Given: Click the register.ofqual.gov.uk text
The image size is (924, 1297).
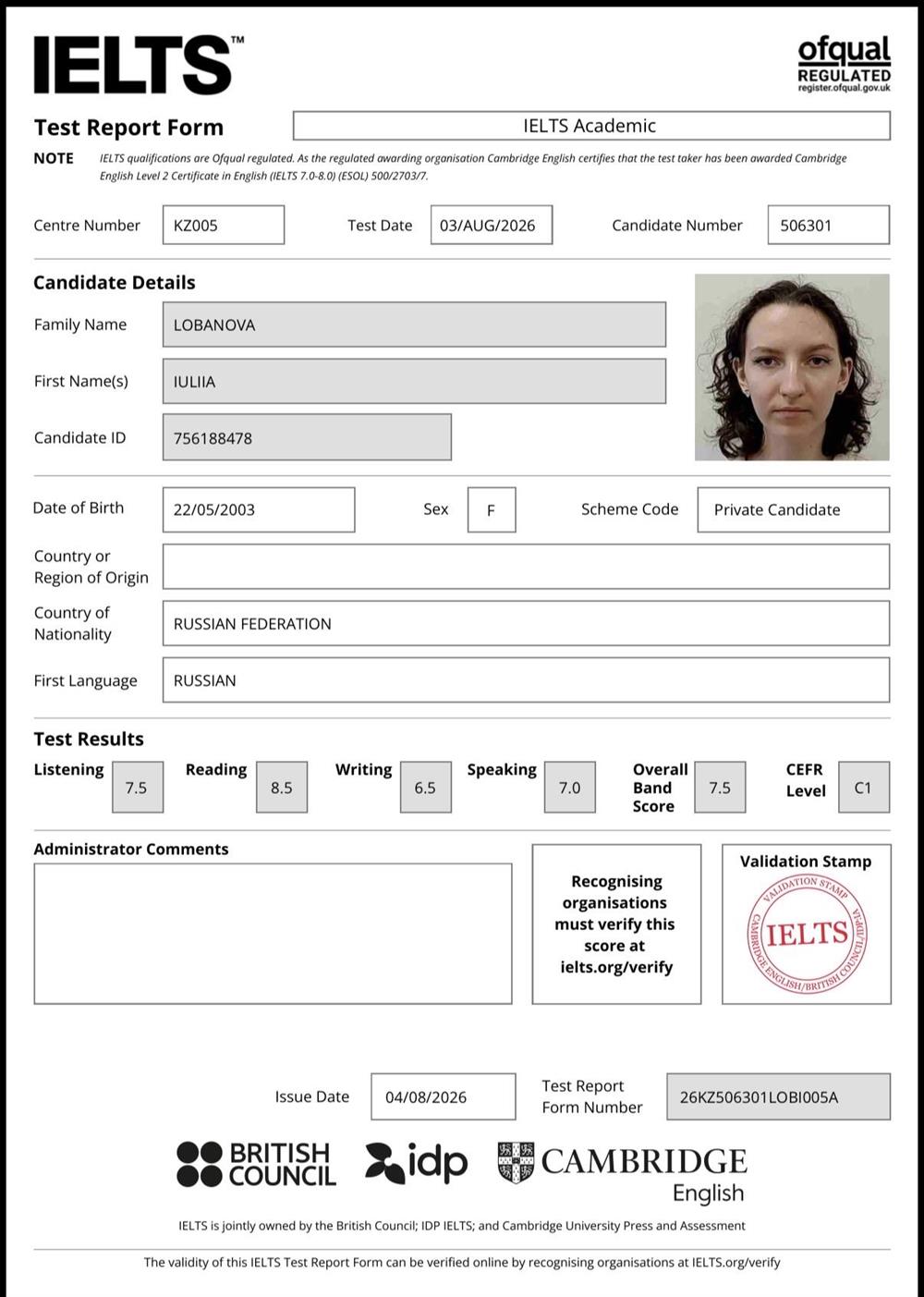Looking at the screenshot, I should pyautogui.click(x=845, y=88).
